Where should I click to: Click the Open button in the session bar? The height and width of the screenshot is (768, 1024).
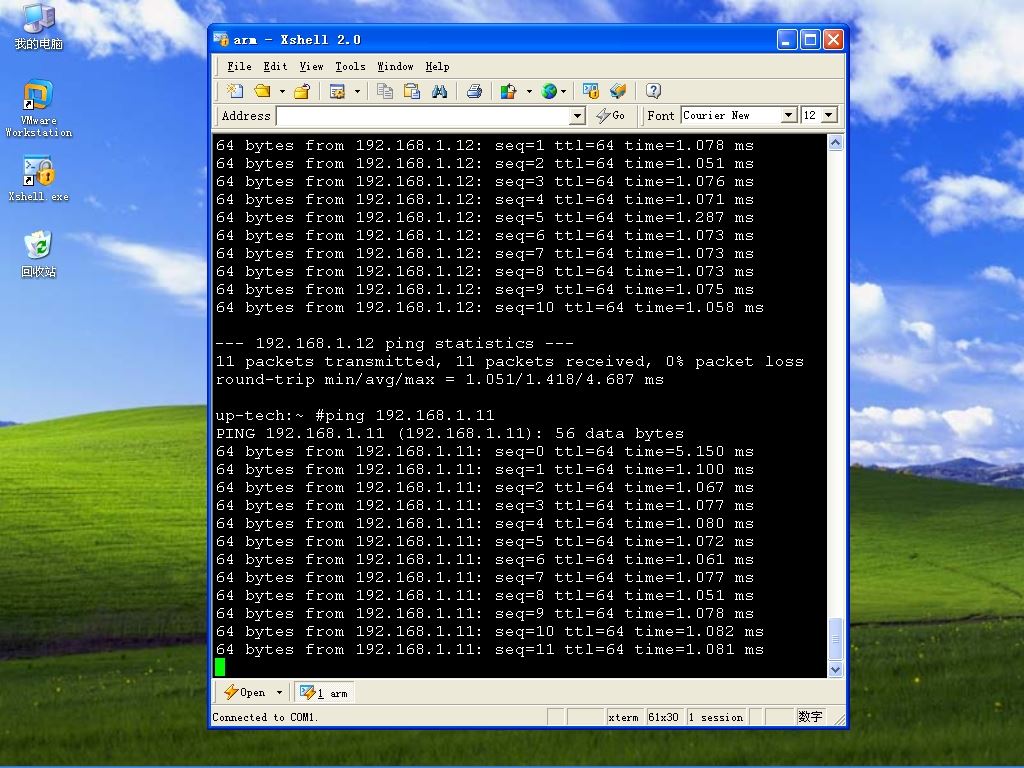[x=244, y=692]
